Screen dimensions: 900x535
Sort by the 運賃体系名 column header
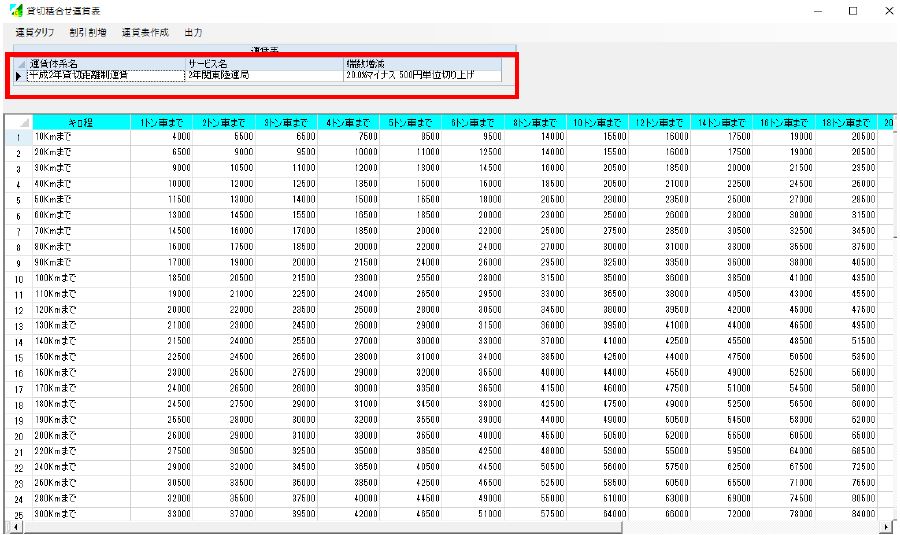[x=106, y=64]
